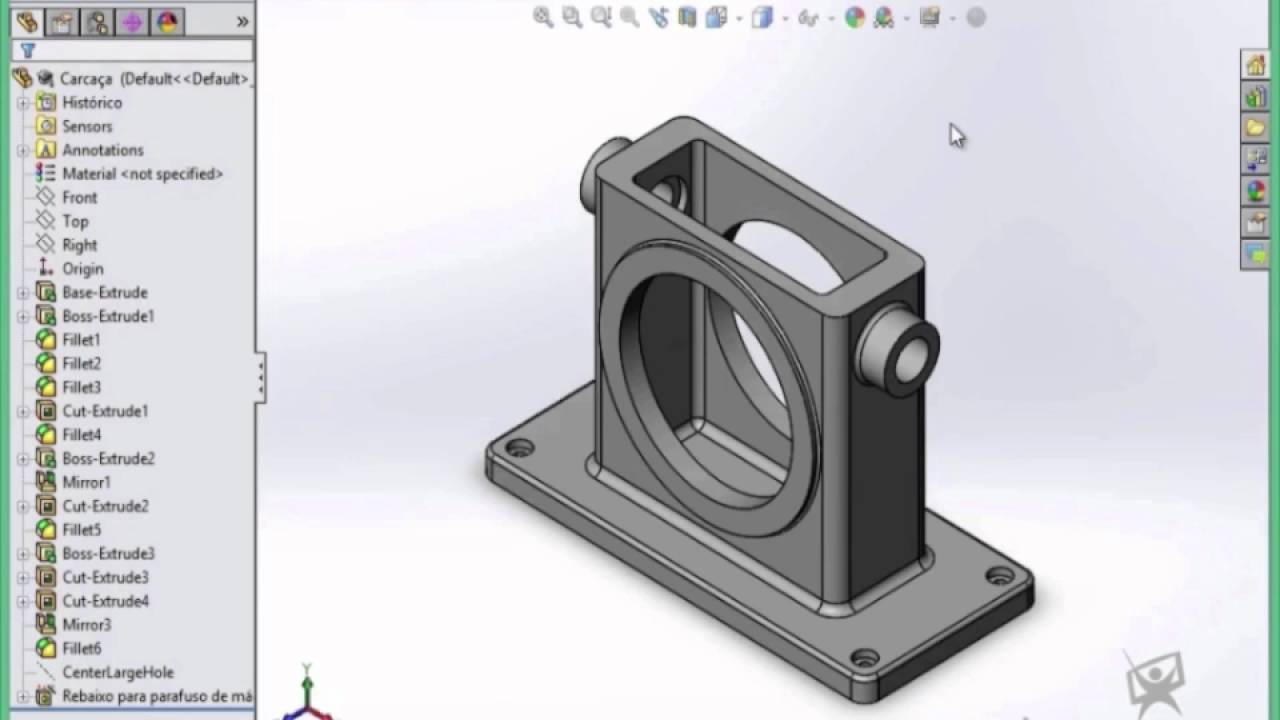Open Design Library in the task pane

1255,97
